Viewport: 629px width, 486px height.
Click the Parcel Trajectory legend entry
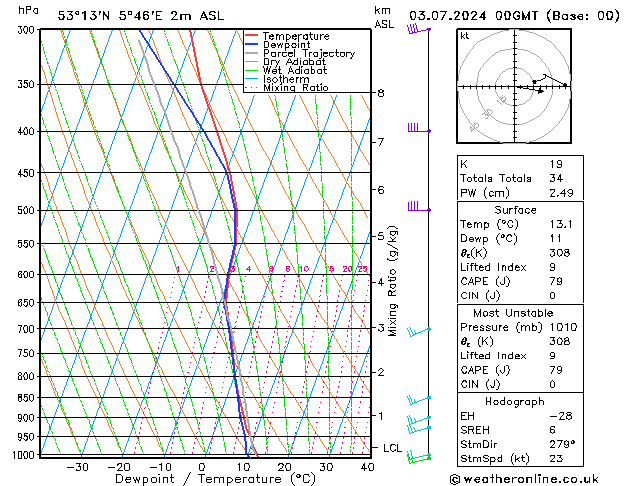point(308,53)
